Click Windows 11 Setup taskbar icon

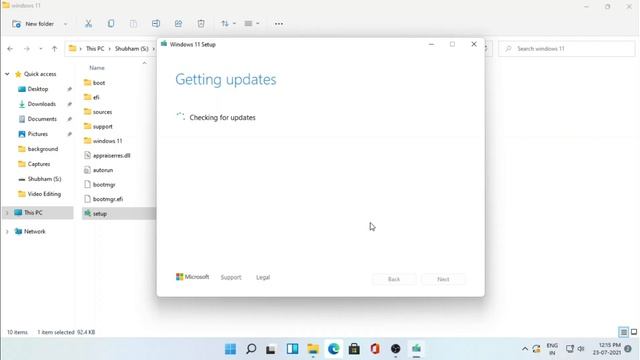[x=416, y=349]
